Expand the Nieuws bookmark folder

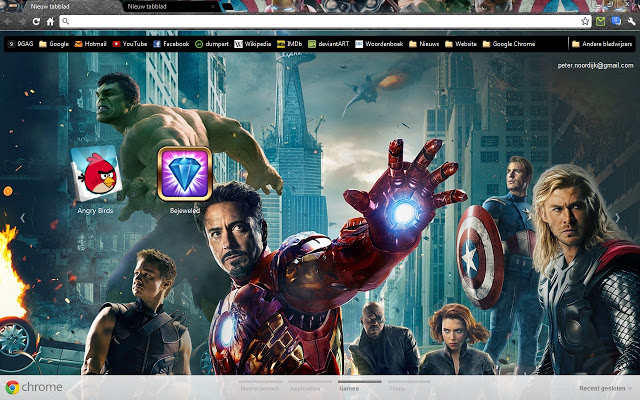(423, 44)
